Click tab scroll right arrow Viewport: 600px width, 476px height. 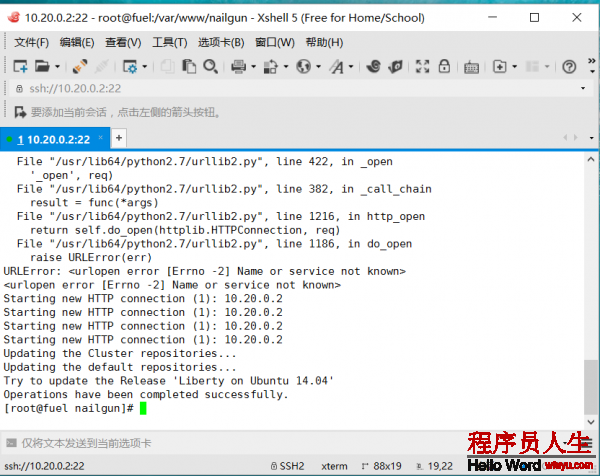tap(576, 137)
